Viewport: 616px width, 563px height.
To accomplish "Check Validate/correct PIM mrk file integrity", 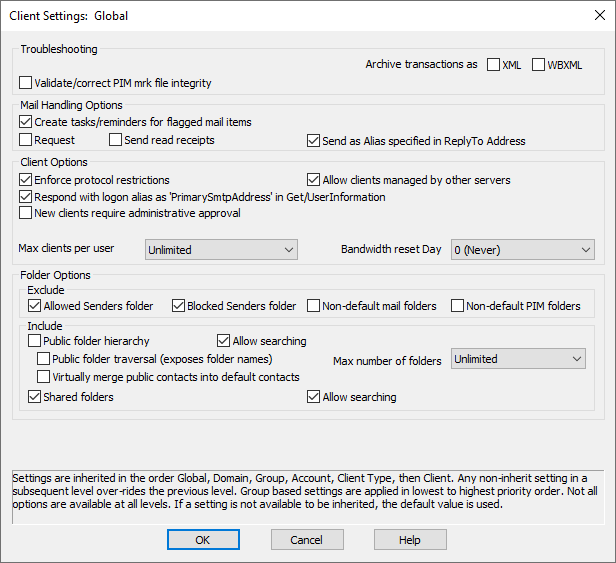I will pos(26,83).
